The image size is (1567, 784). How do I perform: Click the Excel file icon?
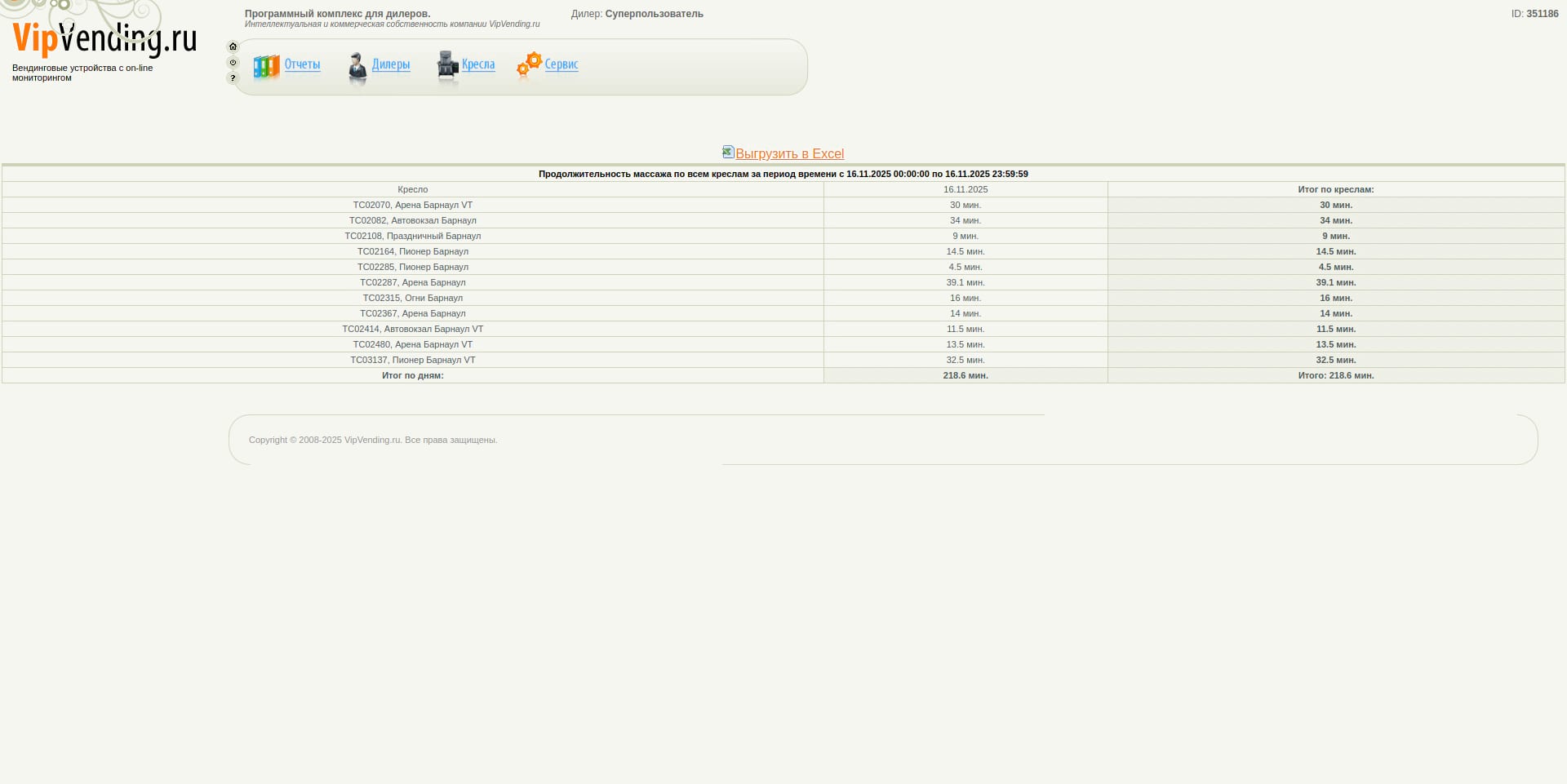pos(728,152)
